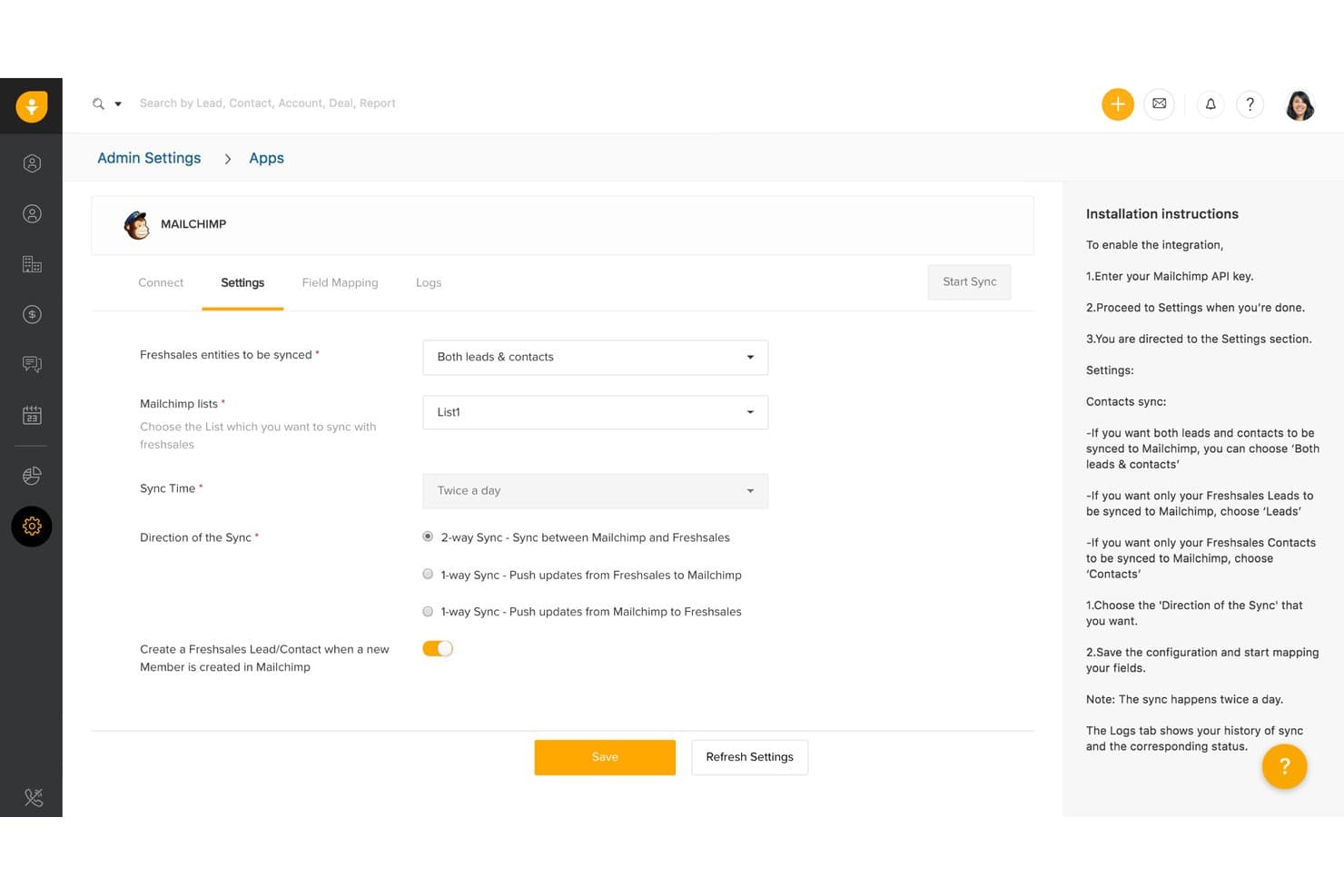The height and width of the screenshot is (896, 1344).
Task: Open Deals using the dollar icon
Action: click(32, 314)
